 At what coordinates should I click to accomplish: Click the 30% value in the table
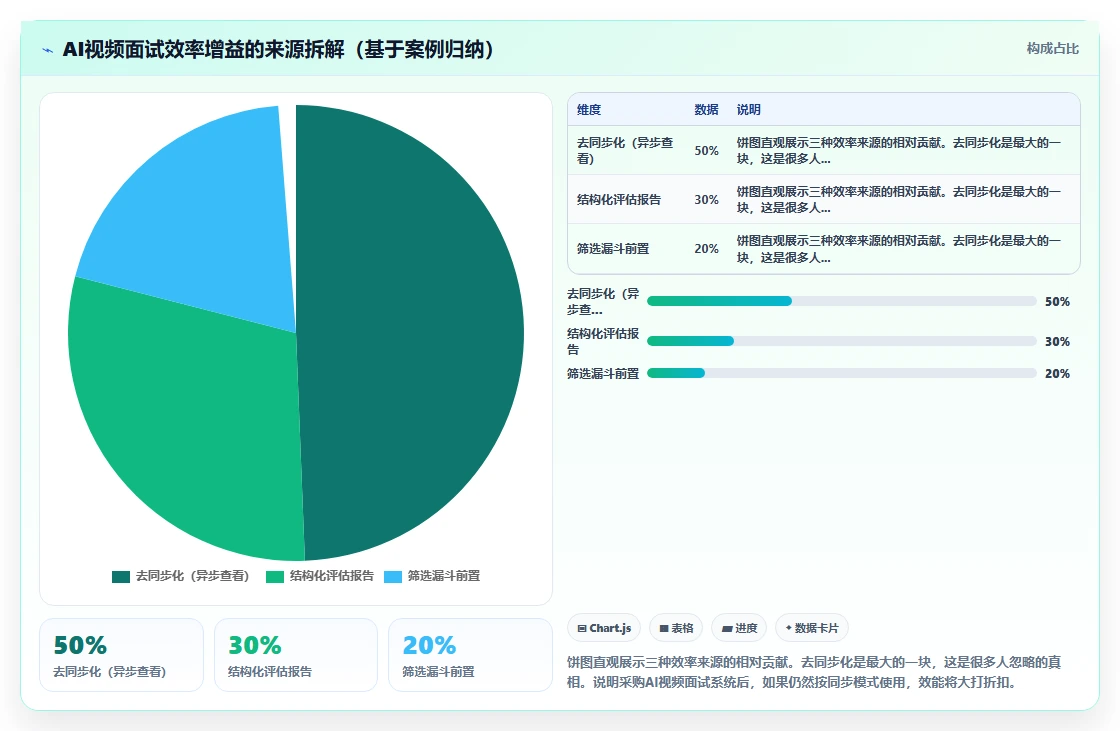pyautogui.click(x=706, y=200)
